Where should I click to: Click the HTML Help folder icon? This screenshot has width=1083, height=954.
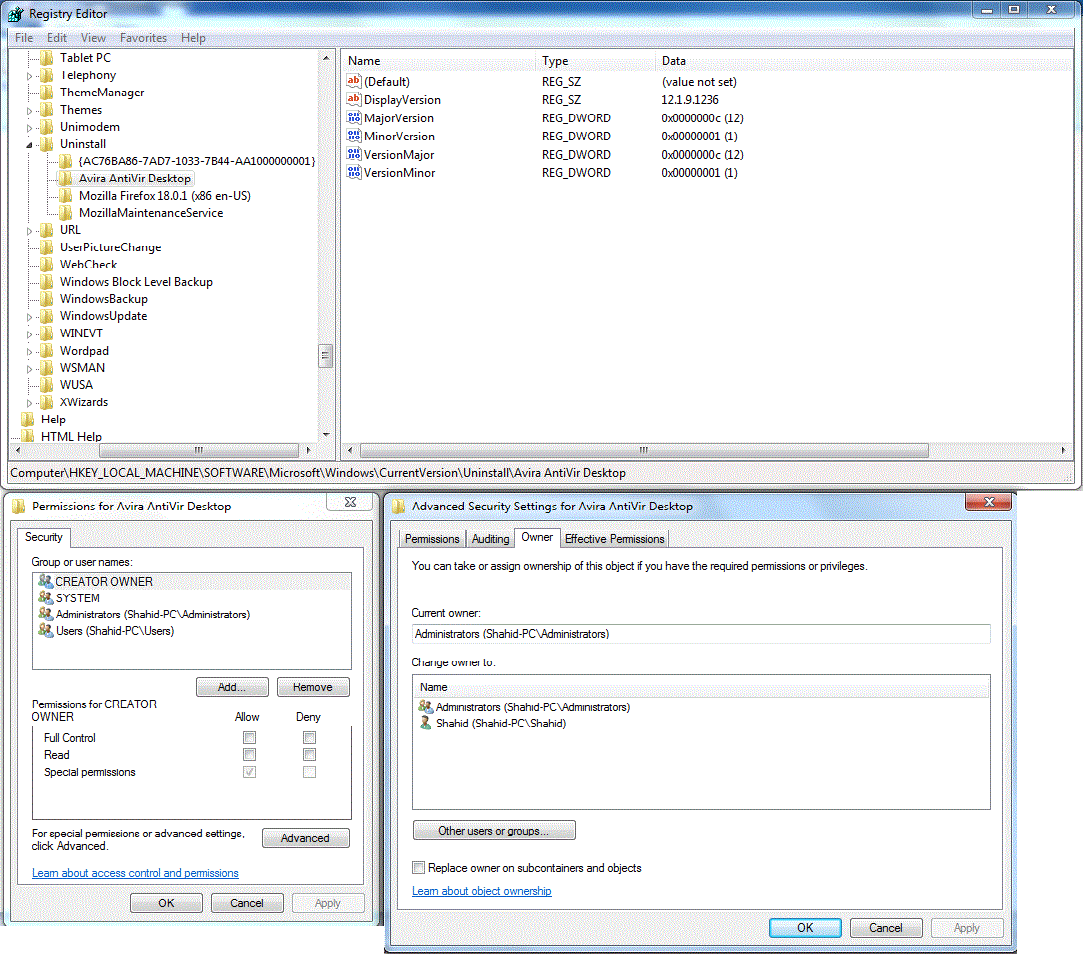[x=28, y=436]
